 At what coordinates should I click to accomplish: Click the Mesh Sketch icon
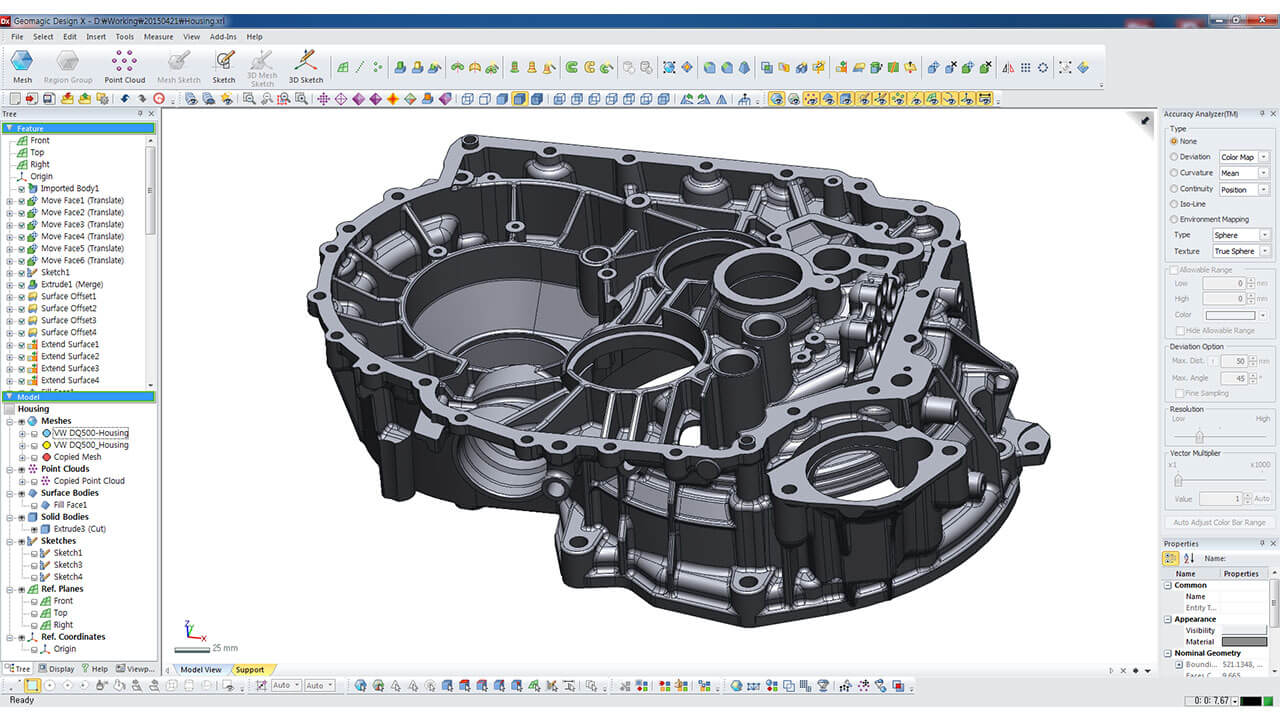(x=179, y=64)
